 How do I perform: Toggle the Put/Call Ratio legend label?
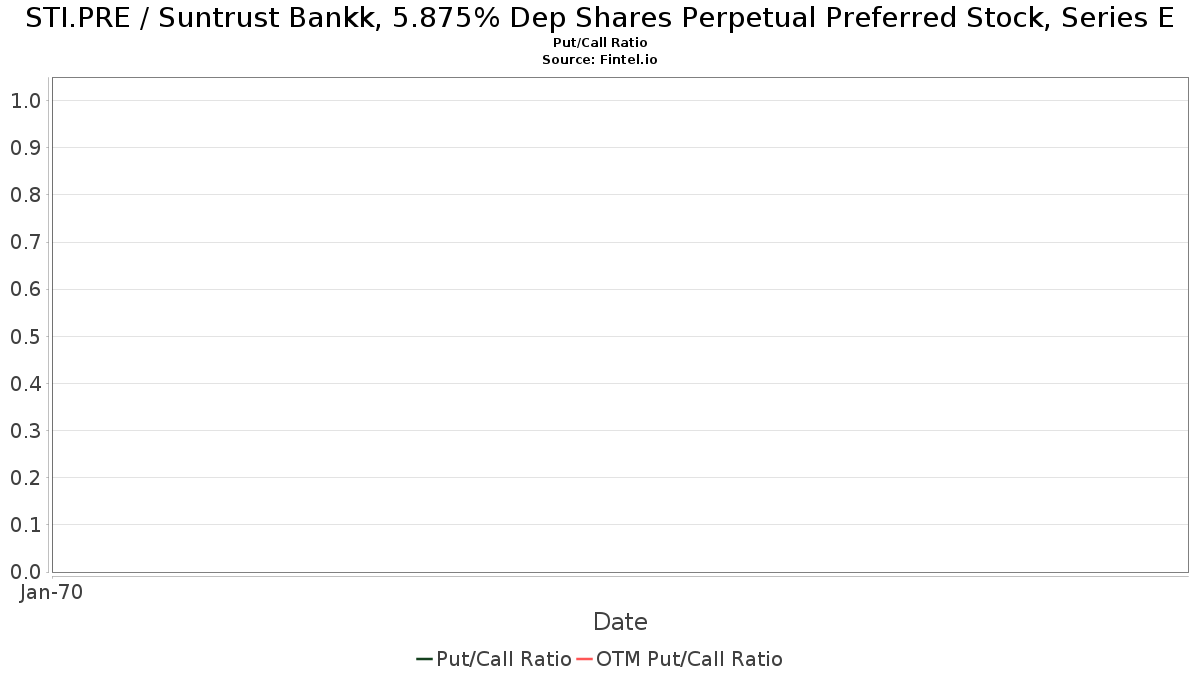click(x=504, y=659)
